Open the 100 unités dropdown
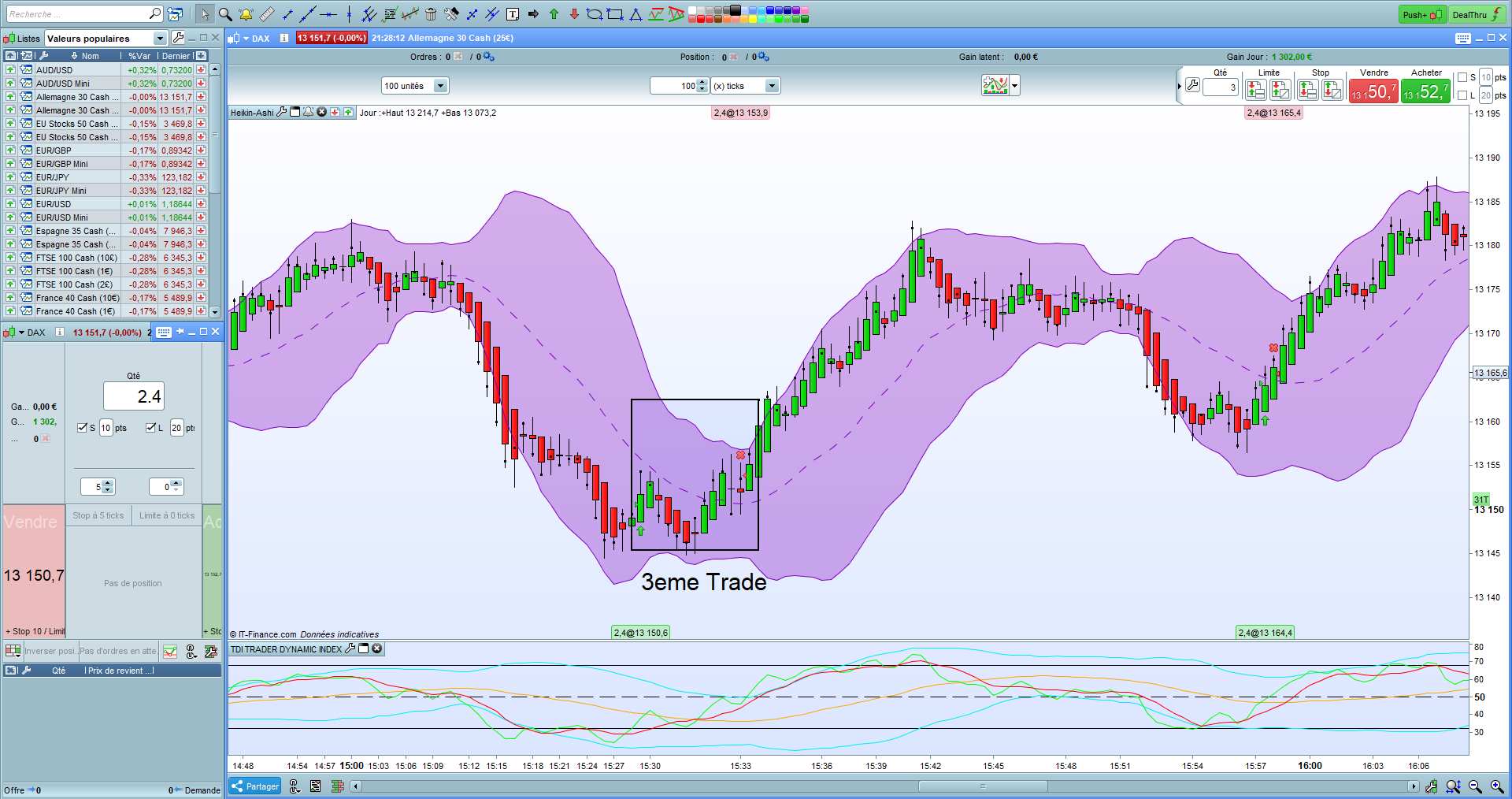This screenshot has height=799, width=1512. pos(440,86)
